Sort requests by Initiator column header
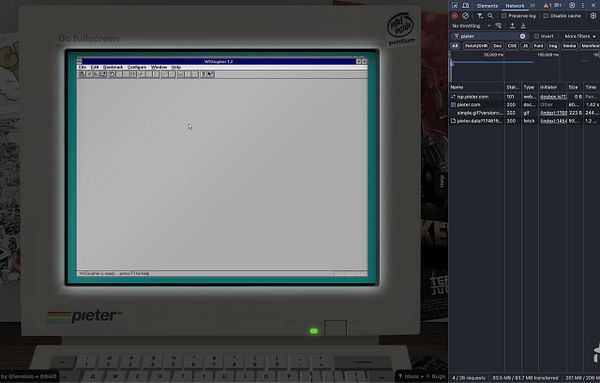Image resolution: width=600 pixels, height=383 pixels. click(x=552, y=87)
